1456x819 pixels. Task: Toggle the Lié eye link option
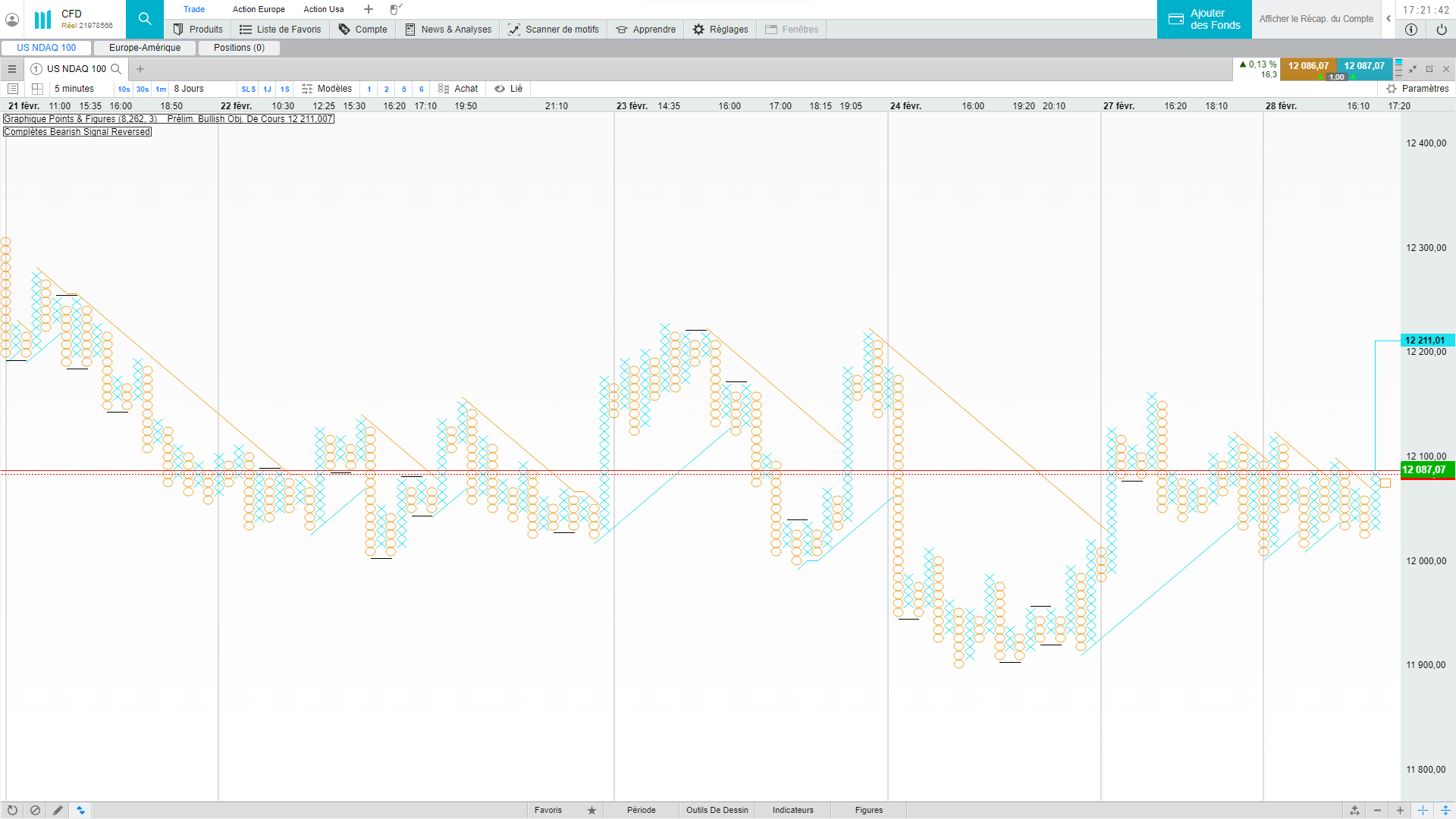(x=508, y=89)
